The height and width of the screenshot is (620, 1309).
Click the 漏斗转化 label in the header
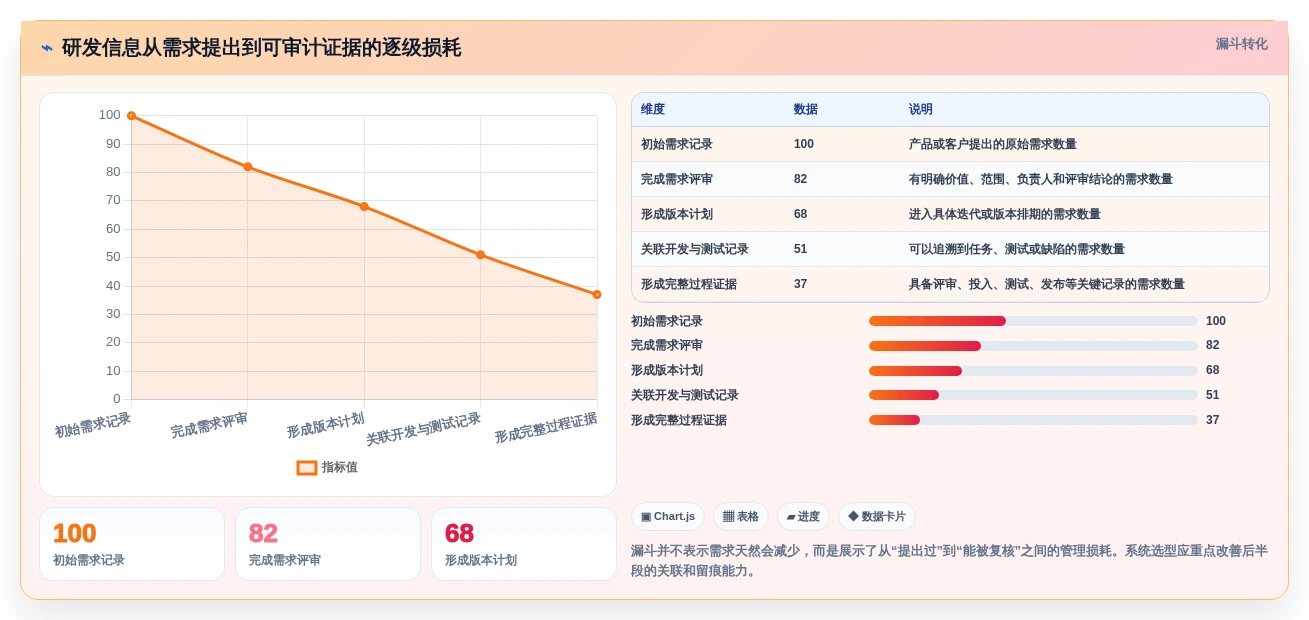tap(1241, 44)
